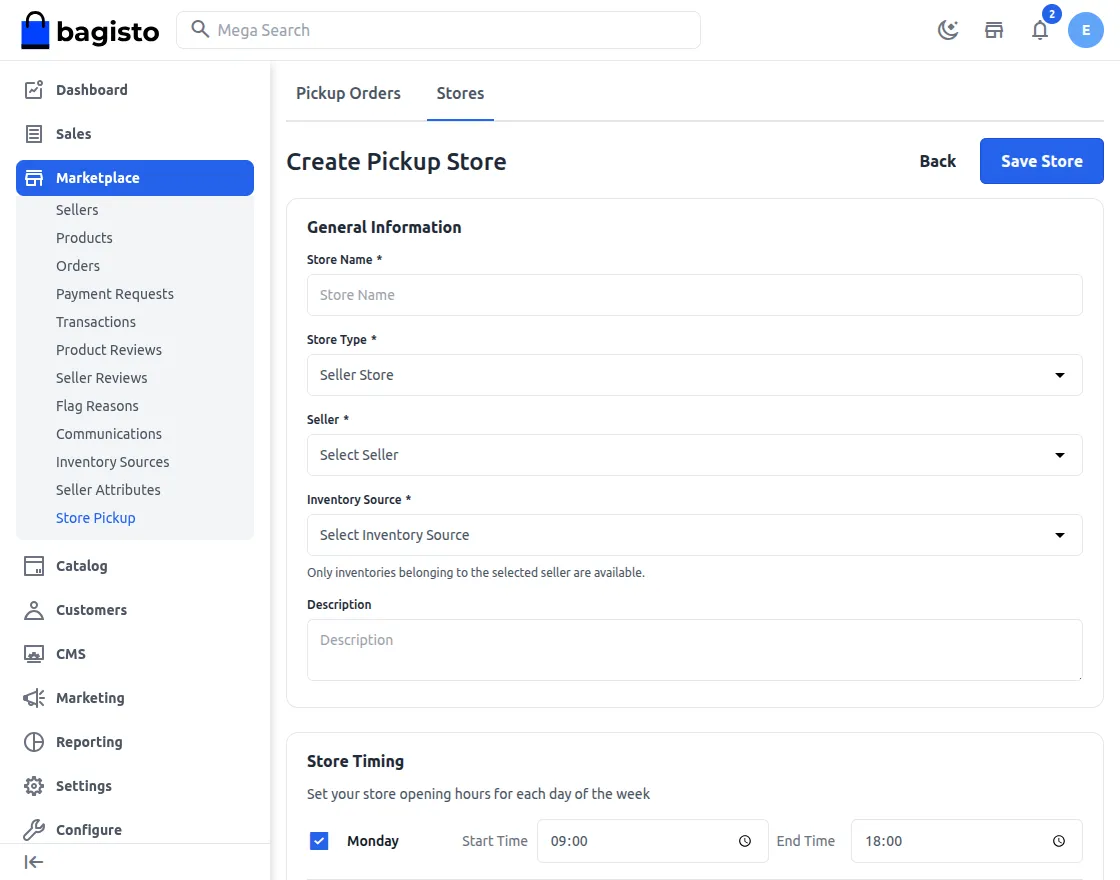Screen dimensions: 1120x880
Task: Toggle dark mode moon icon
Action: pos(948,30)
